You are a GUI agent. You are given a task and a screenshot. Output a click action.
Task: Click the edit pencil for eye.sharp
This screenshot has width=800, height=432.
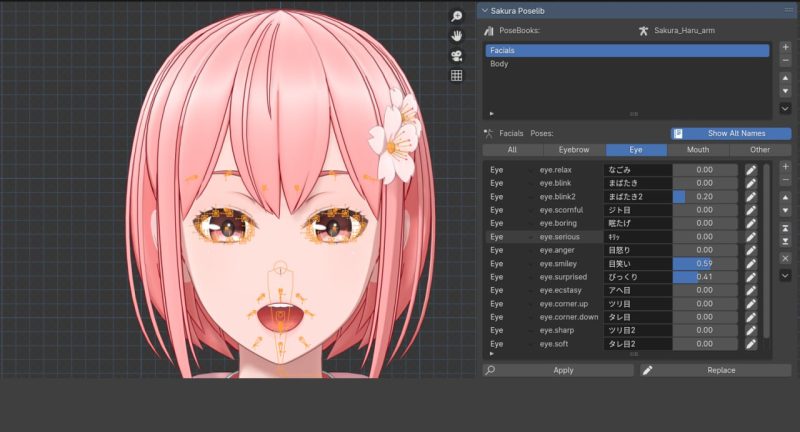751,331
